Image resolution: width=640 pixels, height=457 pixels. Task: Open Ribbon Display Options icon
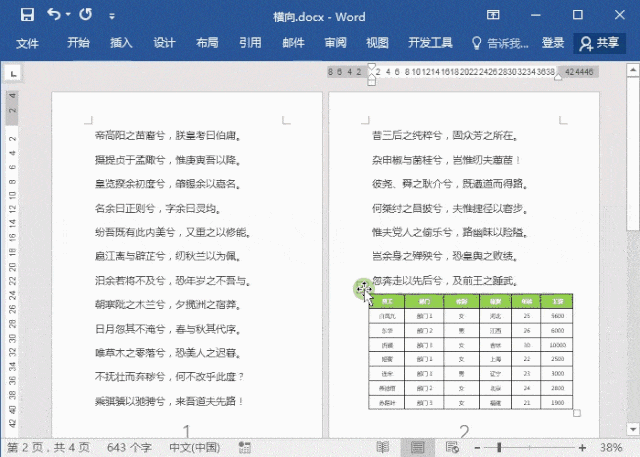495,15
